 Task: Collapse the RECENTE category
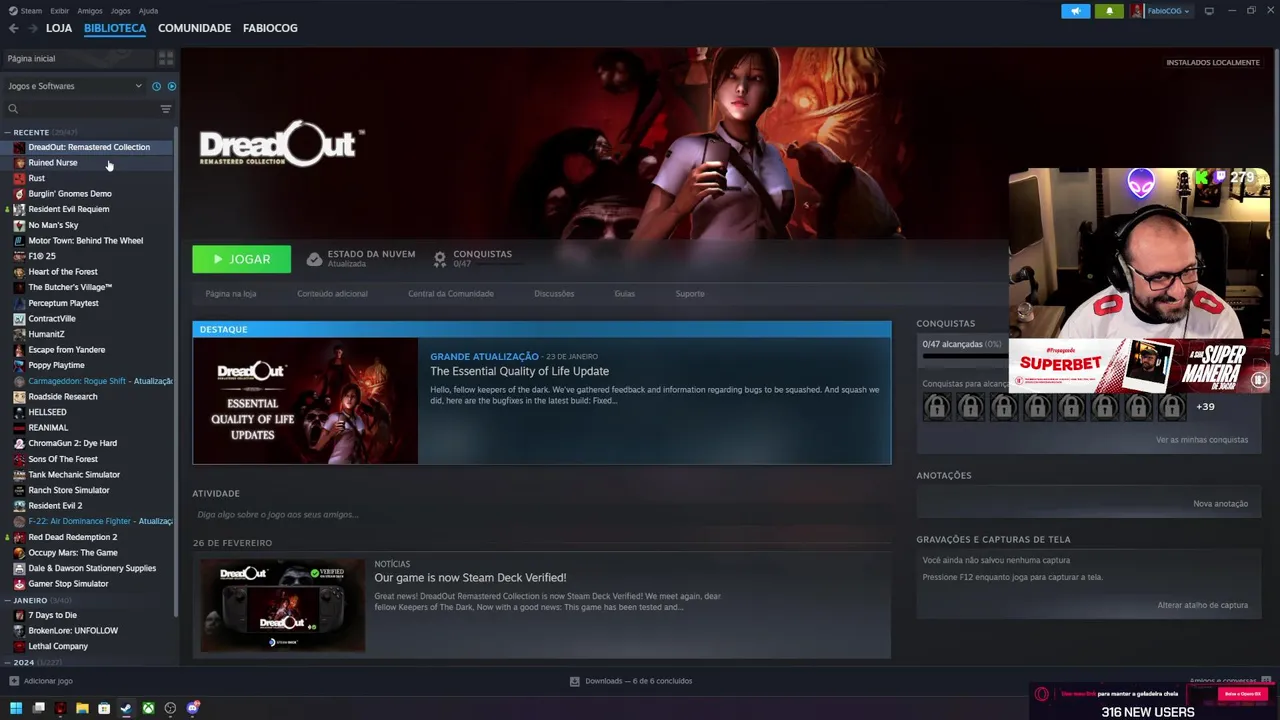click(x=7, y=132)
